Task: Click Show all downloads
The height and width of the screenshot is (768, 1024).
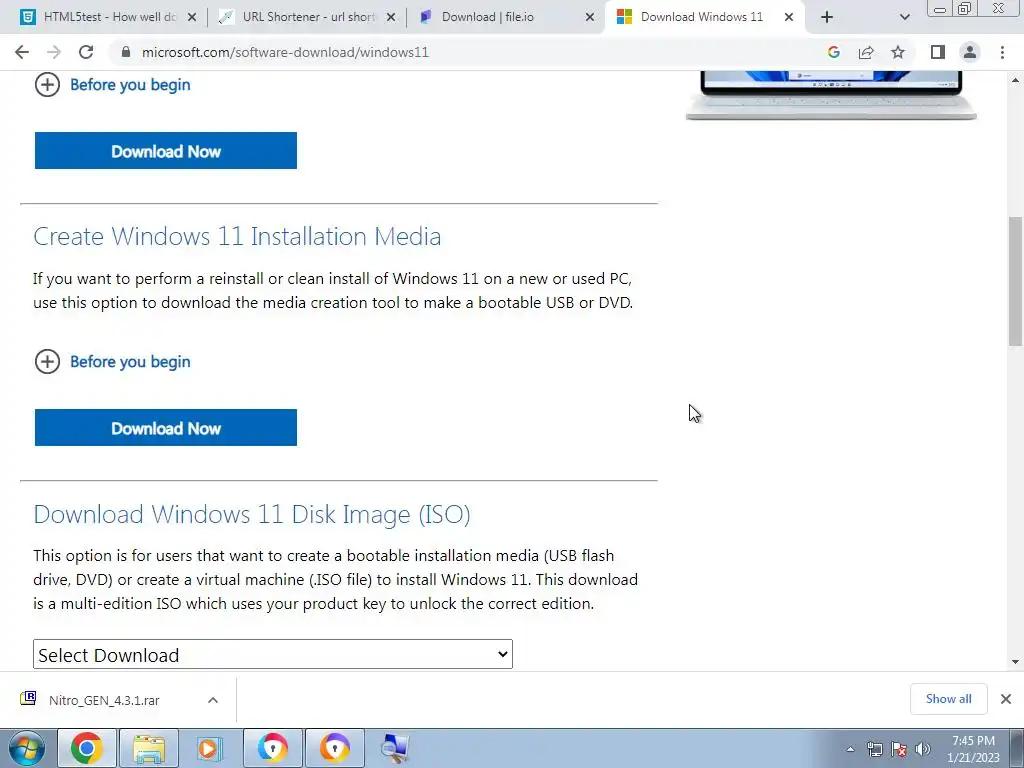Action: click(948, 699)
